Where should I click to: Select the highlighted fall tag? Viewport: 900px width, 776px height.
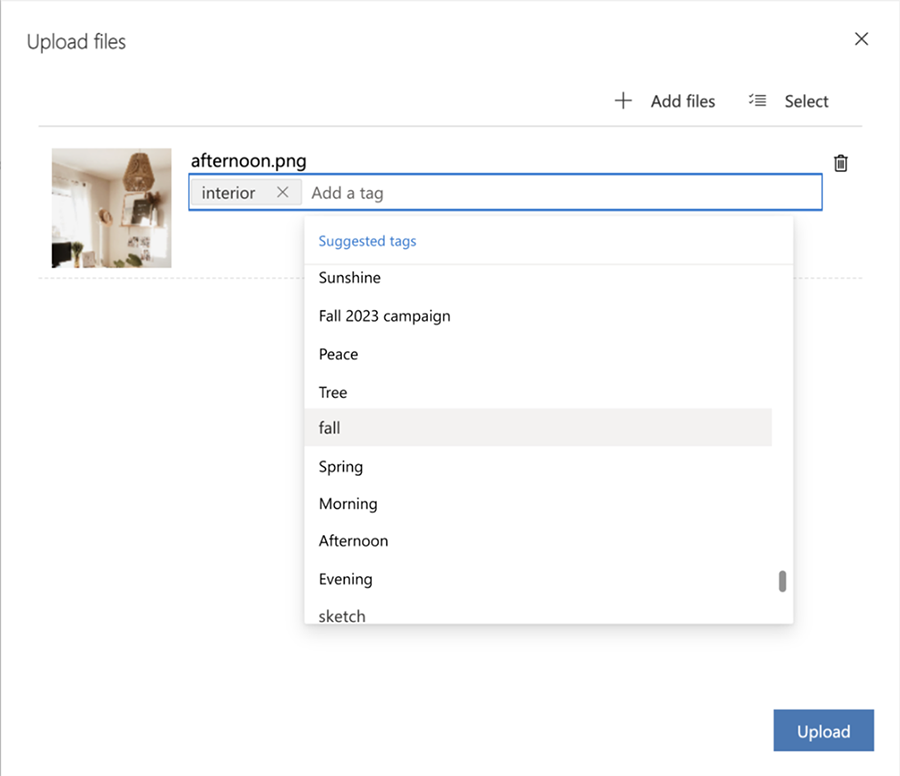[328, 427]
